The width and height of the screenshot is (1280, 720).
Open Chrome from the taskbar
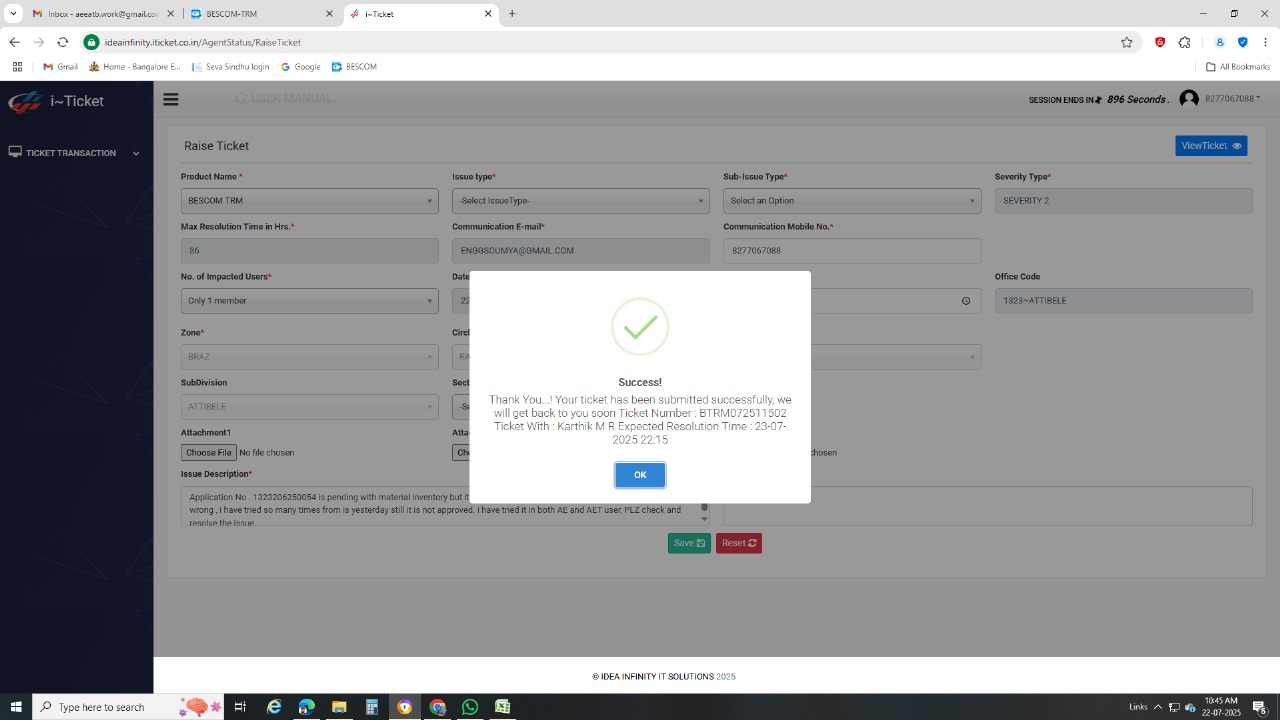pyautogui.click(x=437, y=707)
